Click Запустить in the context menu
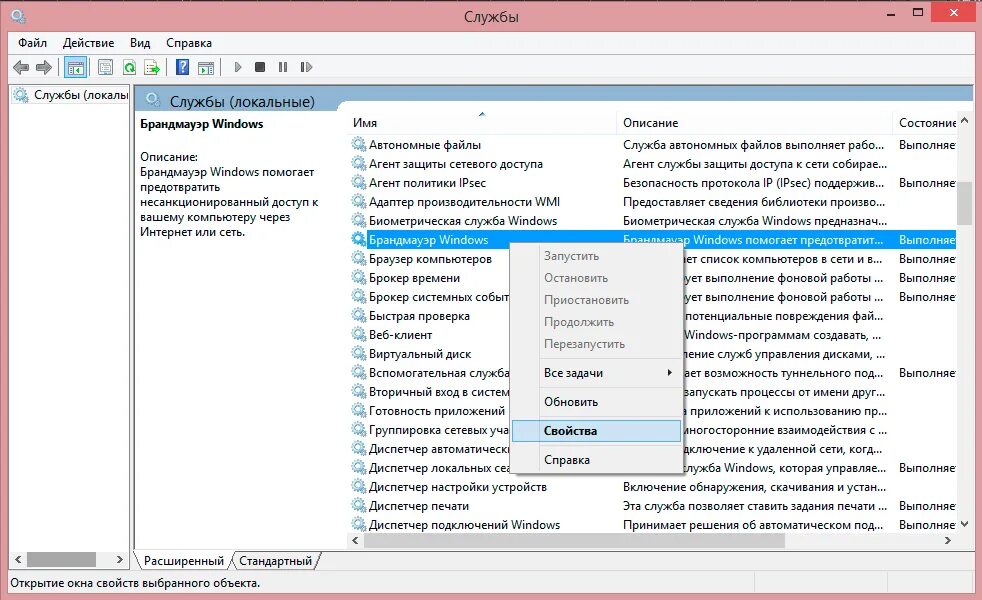Screen dimensions: 982x600 click(x=596, y=256)
